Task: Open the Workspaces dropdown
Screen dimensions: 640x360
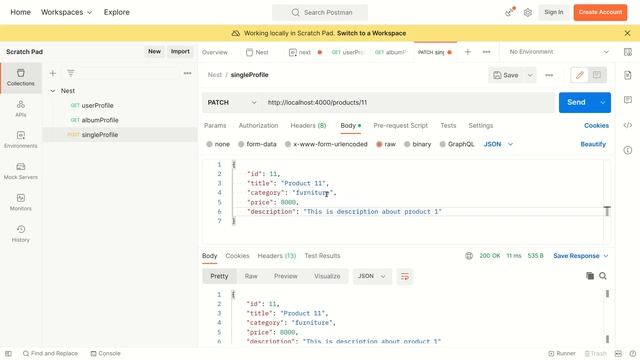Action: [x=66, y=12]
